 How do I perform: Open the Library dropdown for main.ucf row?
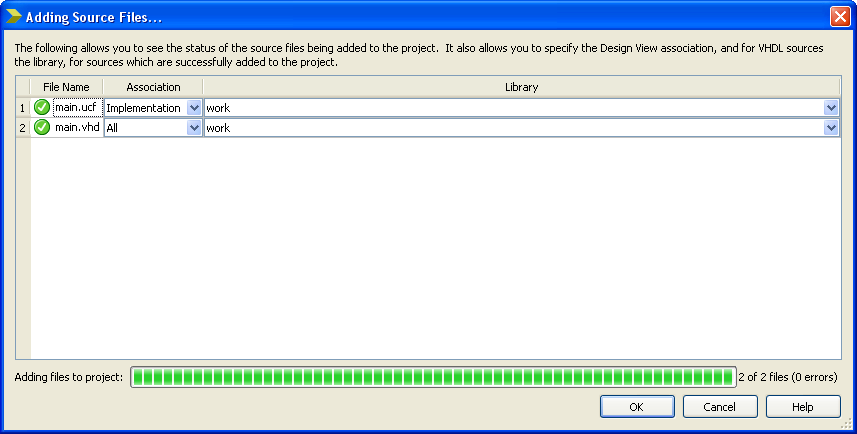point(831,107)
